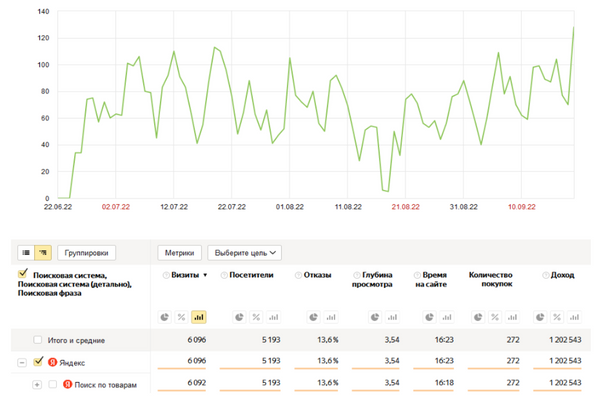603x400 pixels.
Task: Click the Отказы column header
Action: [317, 275]
